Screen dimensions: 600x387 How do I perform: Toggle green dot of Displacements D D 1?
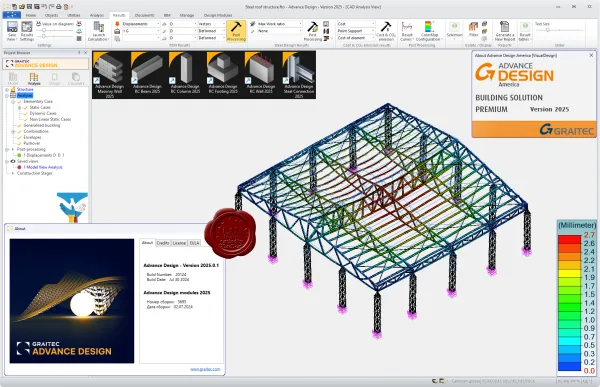click(x=20, y=155)
